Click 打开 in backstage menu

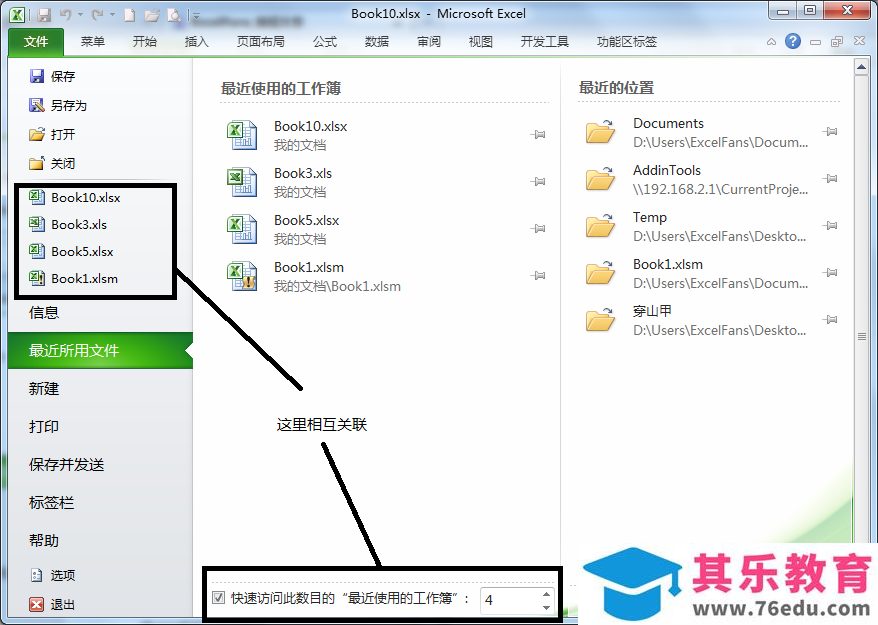pos(52,134)
